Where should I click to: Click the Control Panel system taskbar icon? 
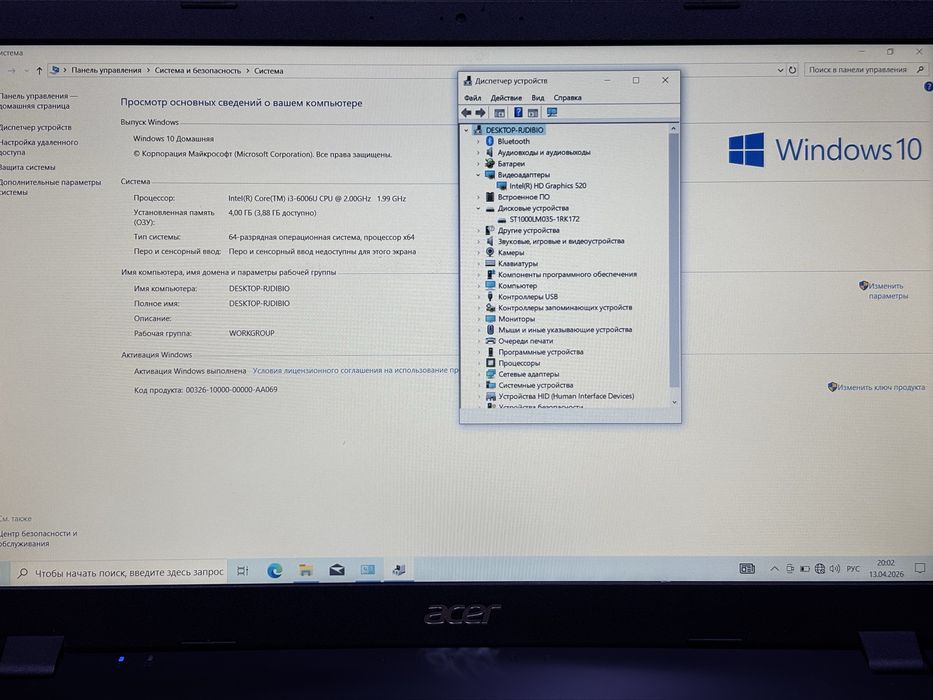tap(368, 570)
